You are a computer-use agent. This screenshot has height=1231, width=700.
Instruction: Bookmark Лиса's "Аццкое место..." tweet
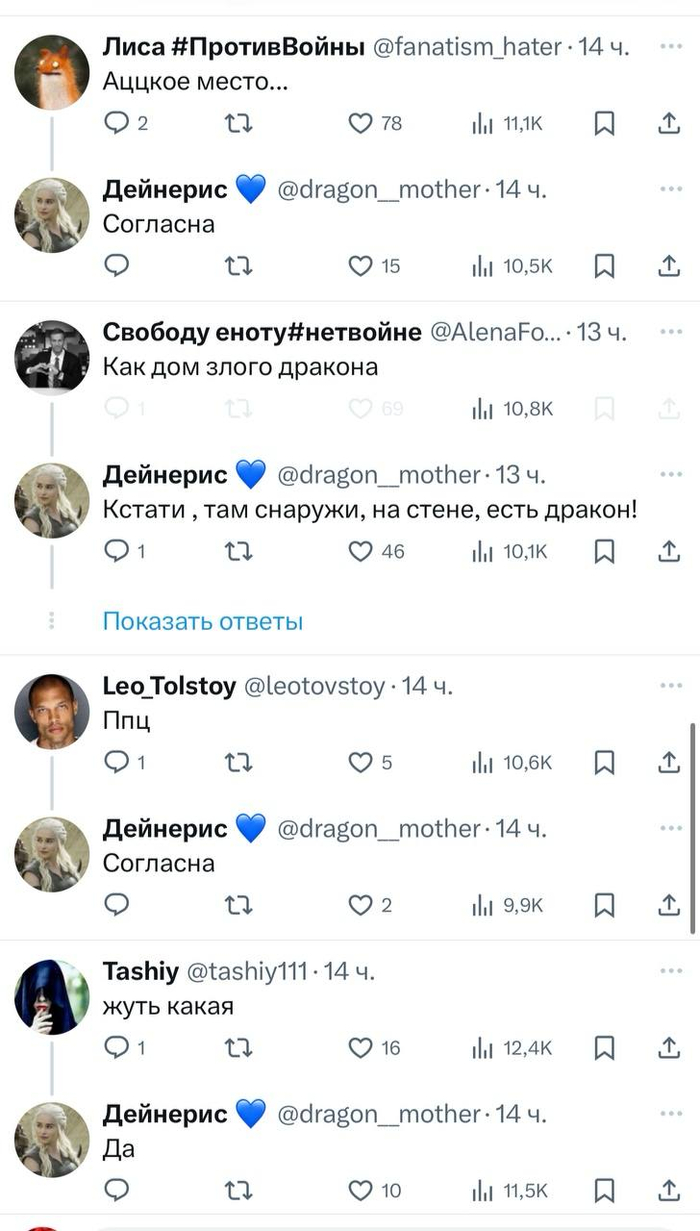pyautogui.click(x=604, y=123)
